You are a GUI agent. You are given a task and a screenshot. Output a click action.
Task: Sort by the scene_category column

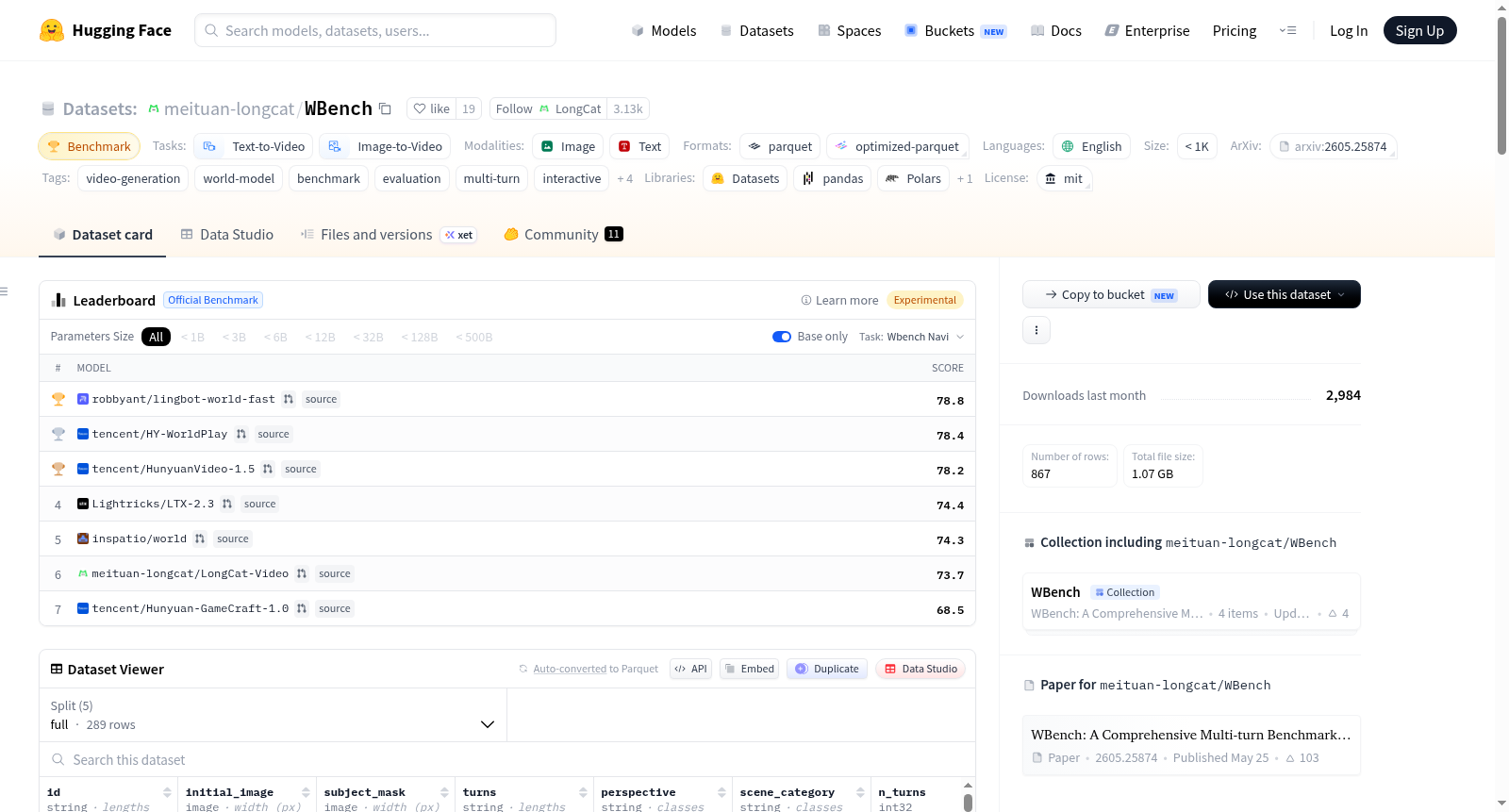(860, 792)
